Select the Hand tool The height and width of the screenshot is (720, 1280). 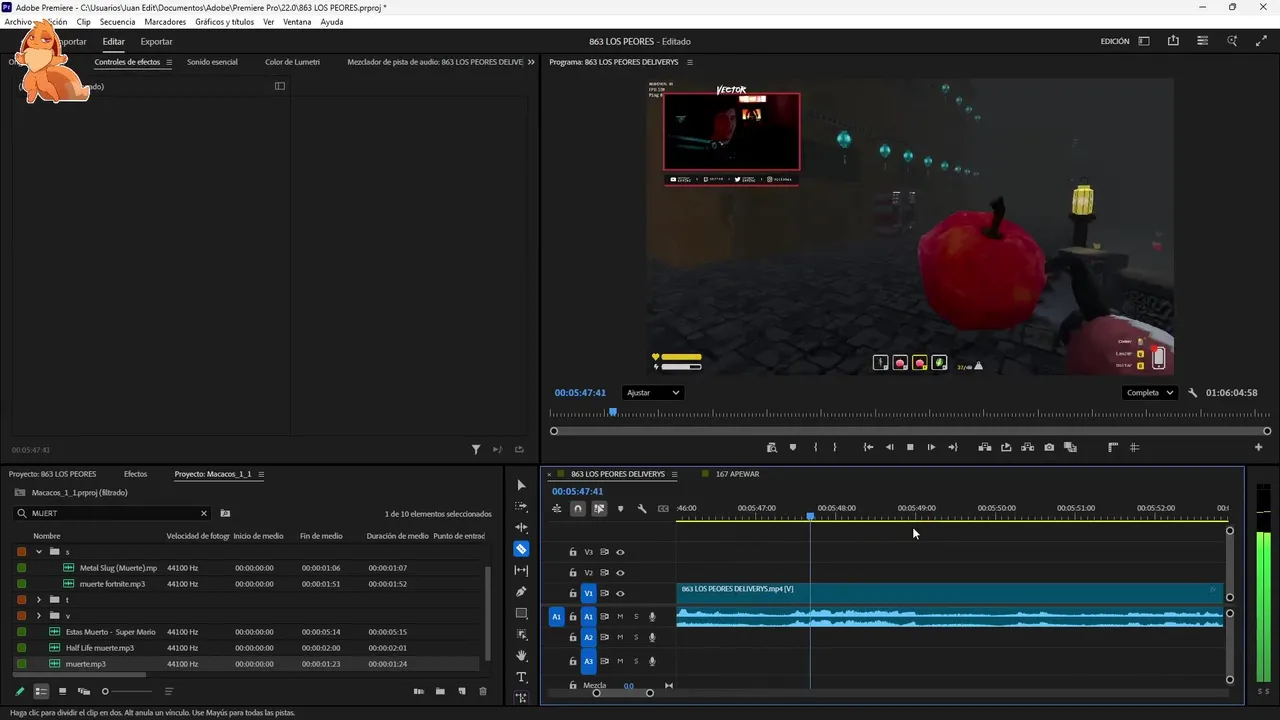pyautogui.click(x=521, y=655)
